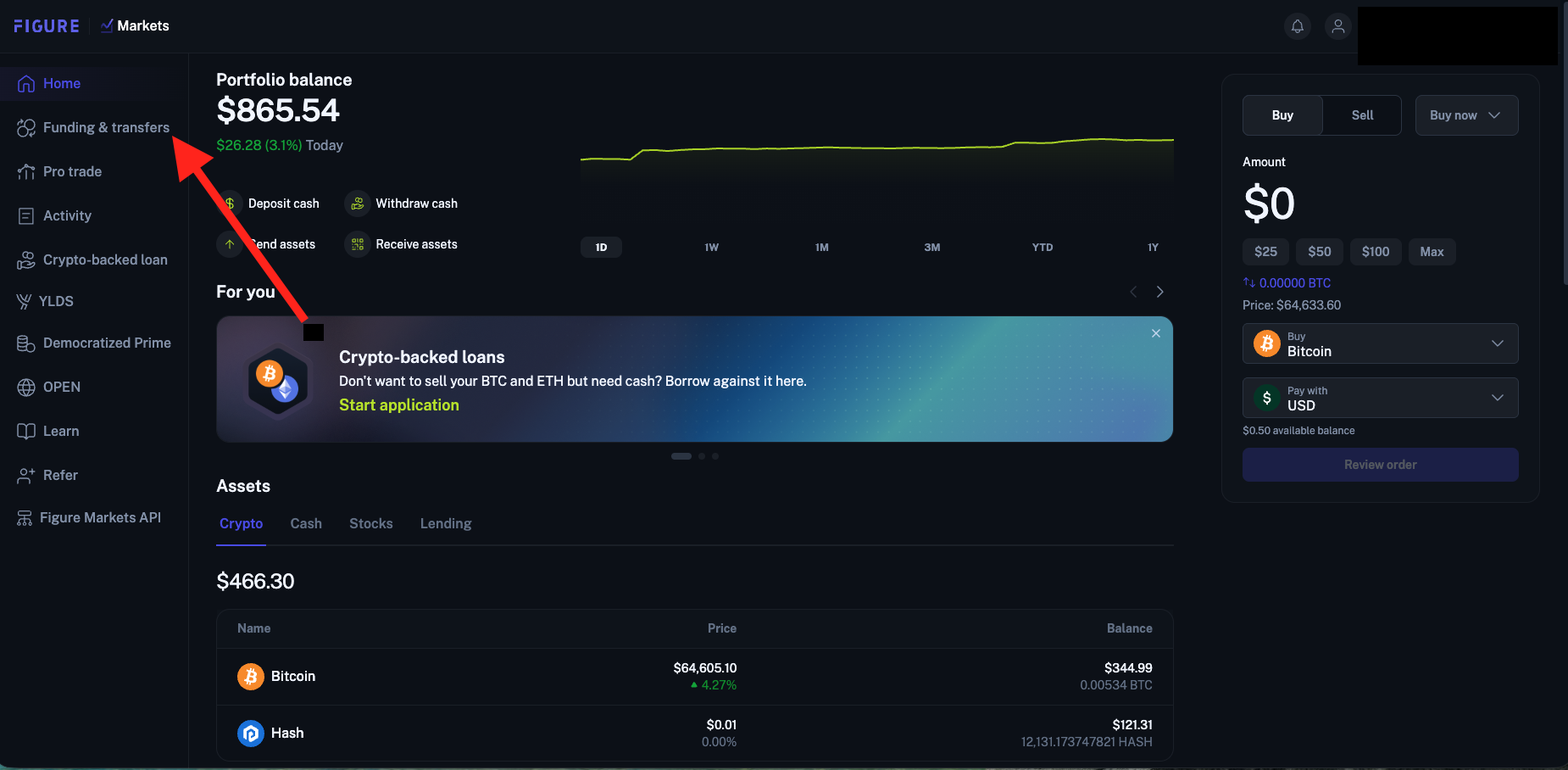Open the Buy now order type dropdown
Viewport: 1568px width, 770px height.
coord(1466,115)
